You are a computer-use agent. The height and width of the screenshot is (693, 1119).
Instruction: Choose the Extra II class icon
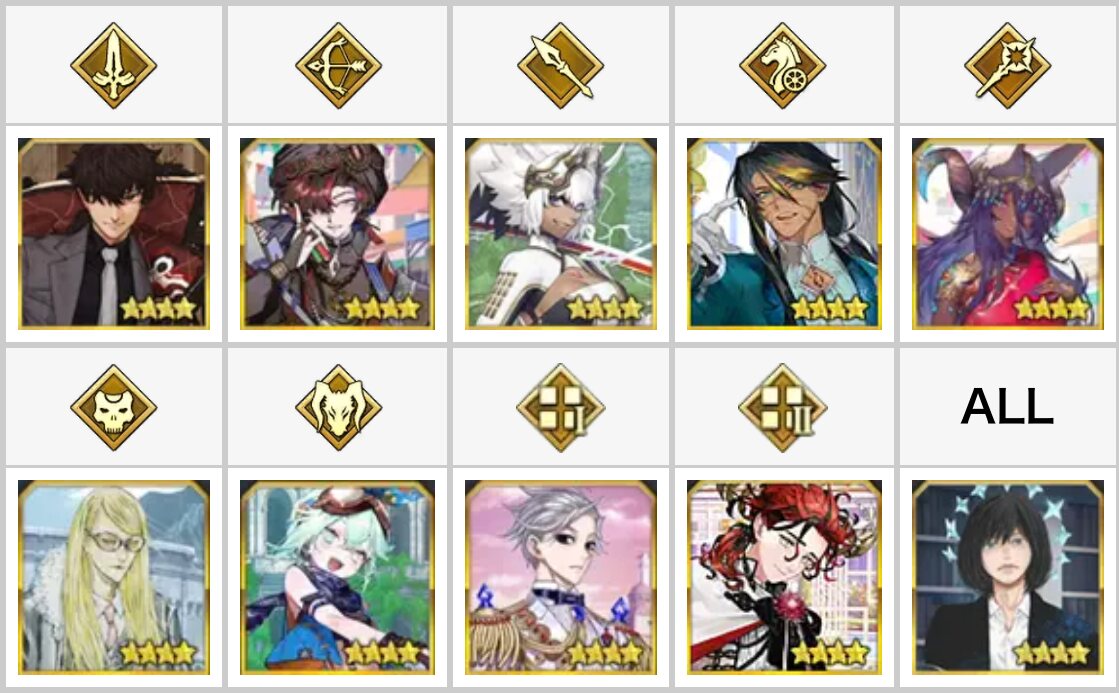(x=783, y=408)
